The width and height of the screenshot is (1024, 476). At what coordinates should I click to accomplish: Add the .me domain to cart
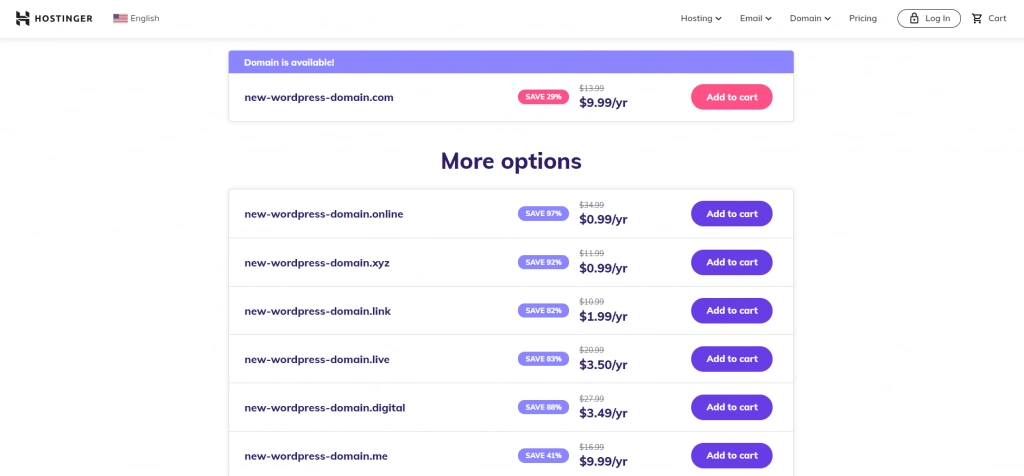[x=731, y=455]
